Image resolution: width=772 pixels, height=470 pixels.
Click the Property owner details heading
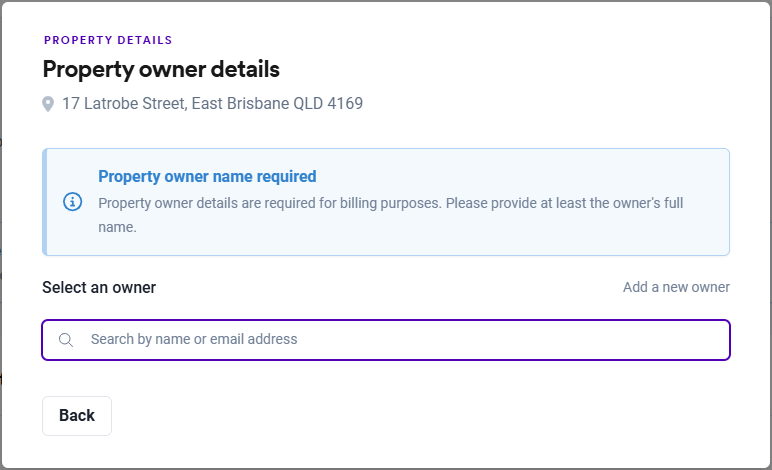pos(161,70)
